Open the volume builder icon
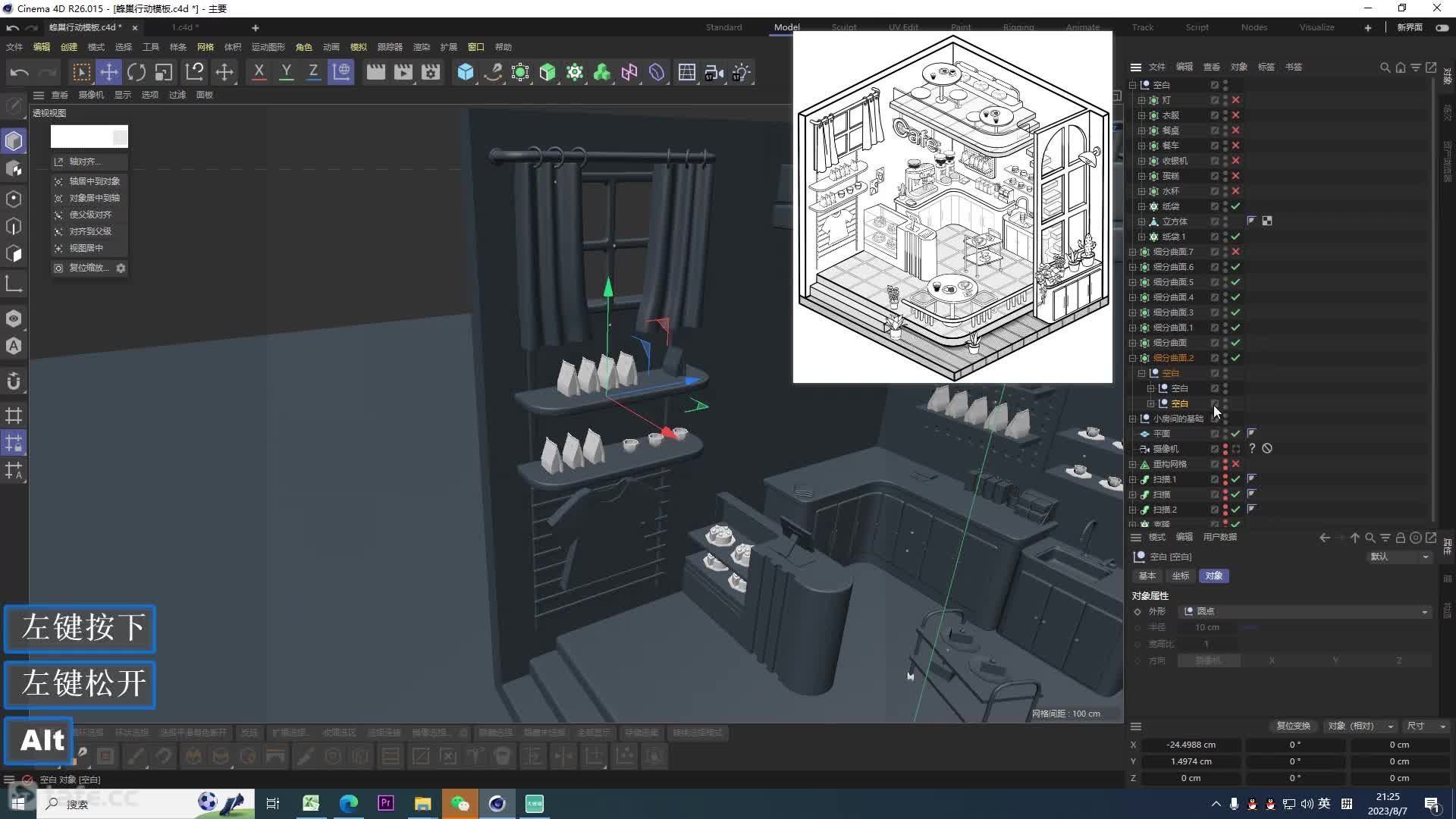The image size is (1456, 819). (602, 72)
